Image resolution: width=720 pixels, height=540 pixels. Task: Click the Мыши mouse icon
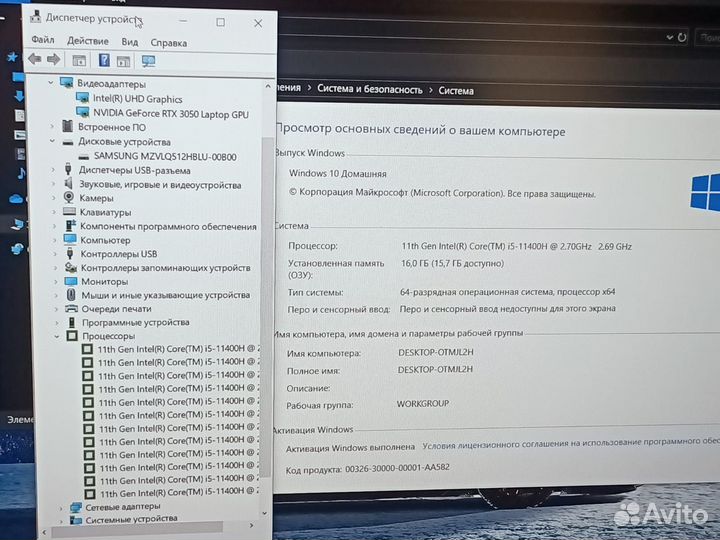(x=71, y=294)
